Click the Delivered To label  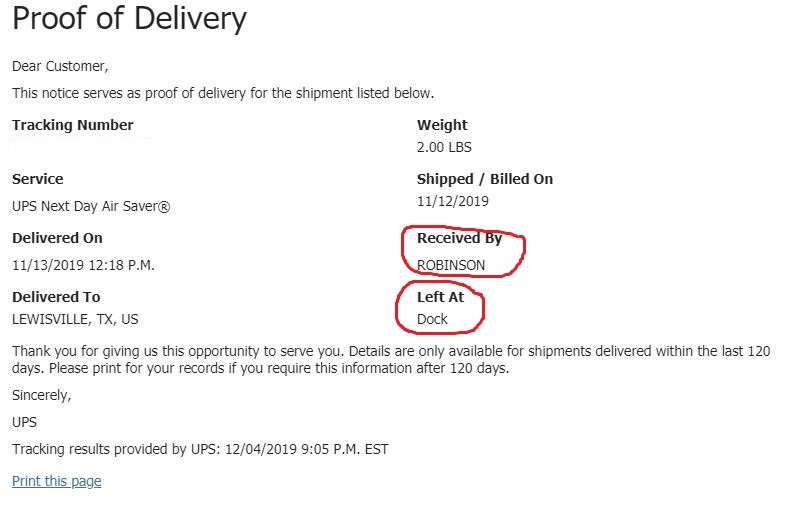tap(56, 297)
